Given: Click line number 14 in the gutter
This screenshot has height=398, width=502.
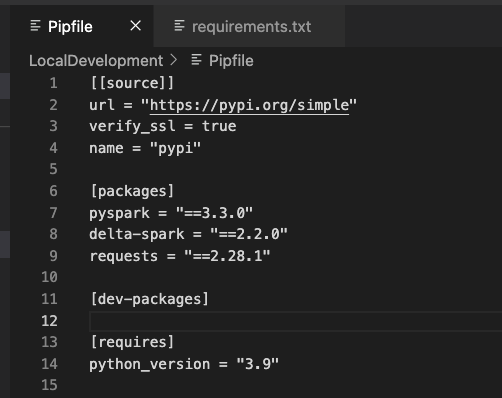Looking at the screenshot, I should (x=49, y=364).
